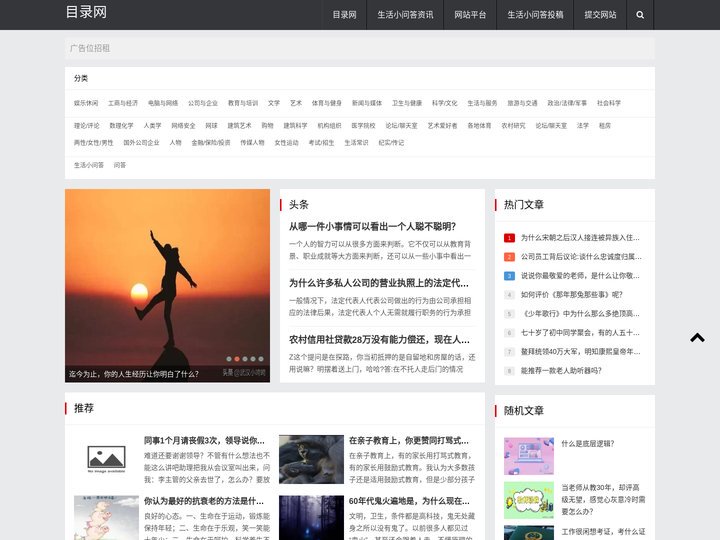Open hot article 《少年歌行》中为什么那么多绝顶高
The image size is (720, 540).
click(x=580, y=314)
